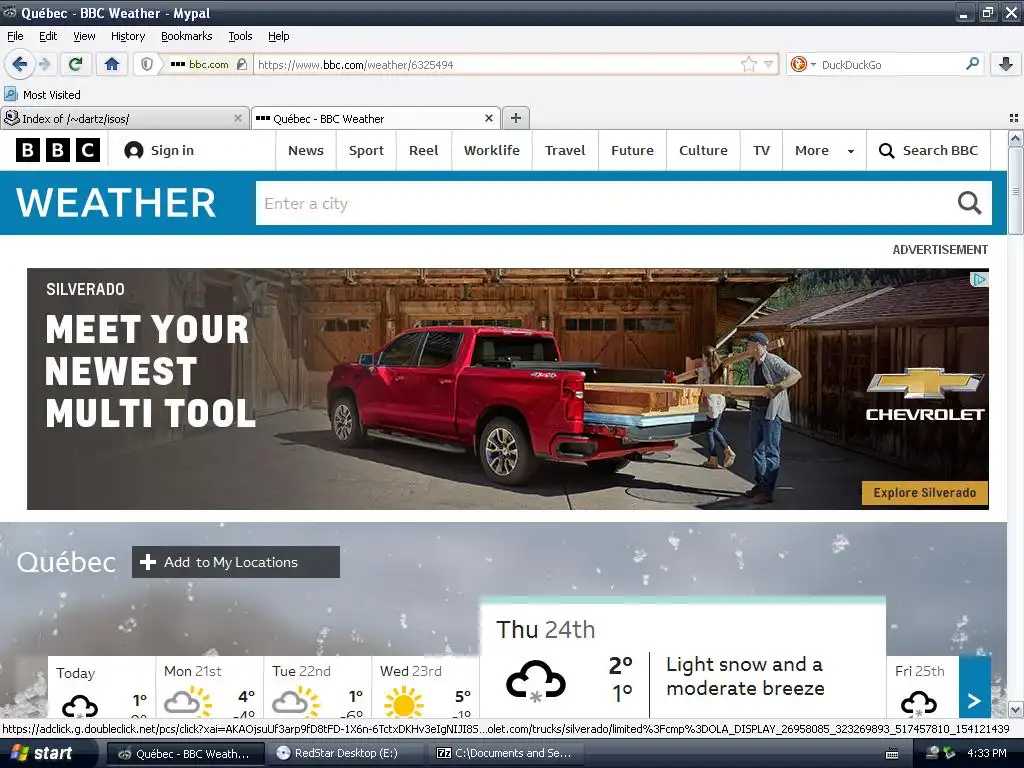Open the Windows start button
This screenshot has height=768, width=1024.
coord(46,753)
